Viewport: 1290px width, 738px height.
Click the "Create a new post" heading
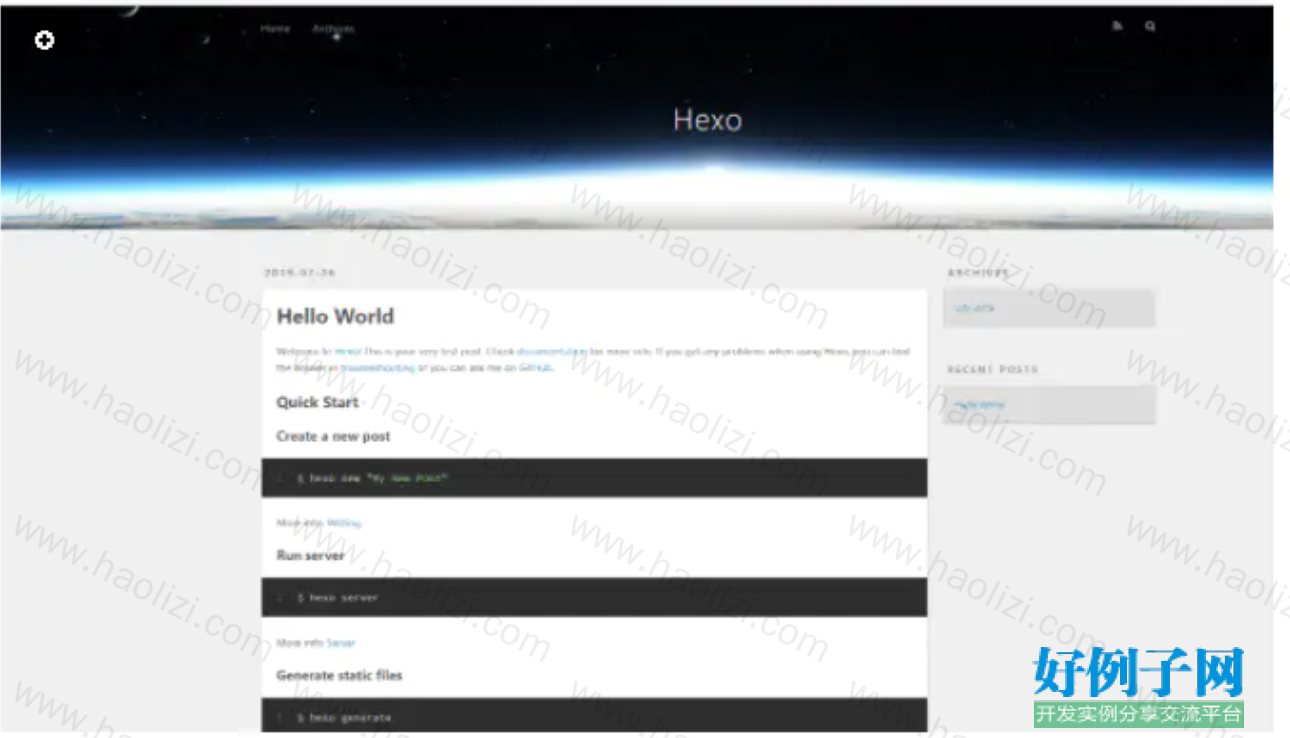tap(333, 437)
